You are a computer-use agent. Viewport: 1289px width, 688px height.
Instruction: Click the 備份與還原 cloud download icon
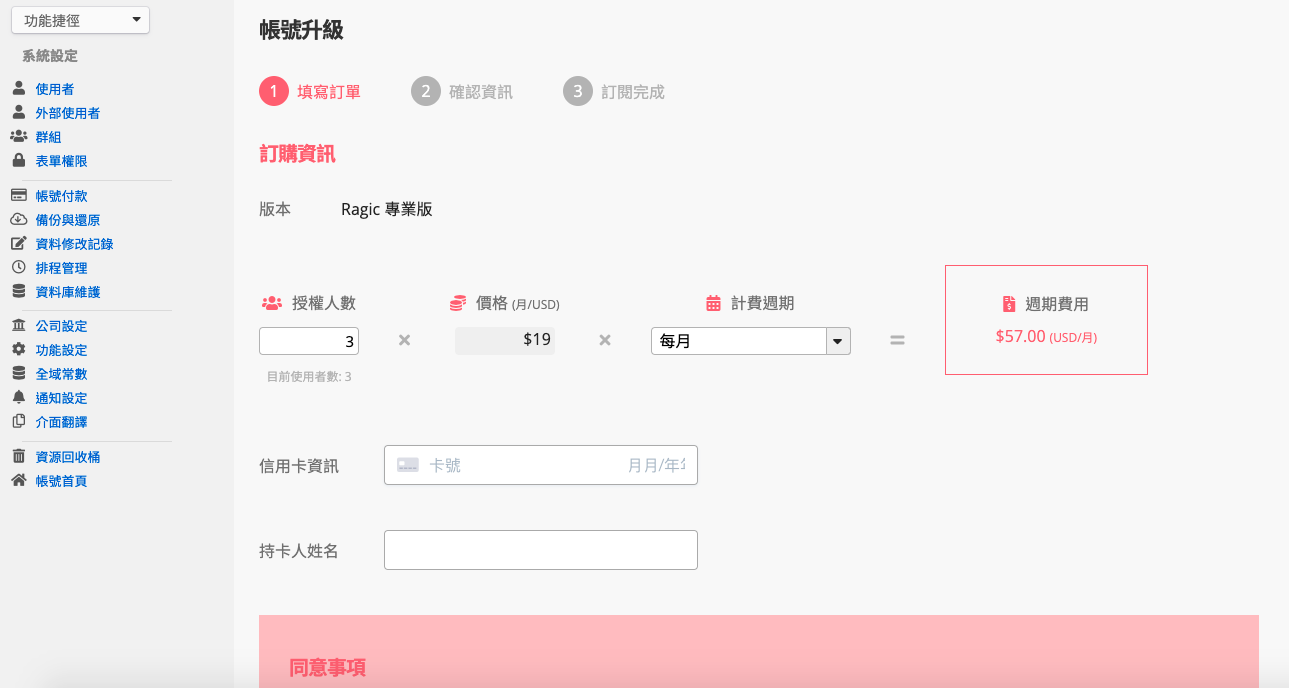(x=18, y=220)
